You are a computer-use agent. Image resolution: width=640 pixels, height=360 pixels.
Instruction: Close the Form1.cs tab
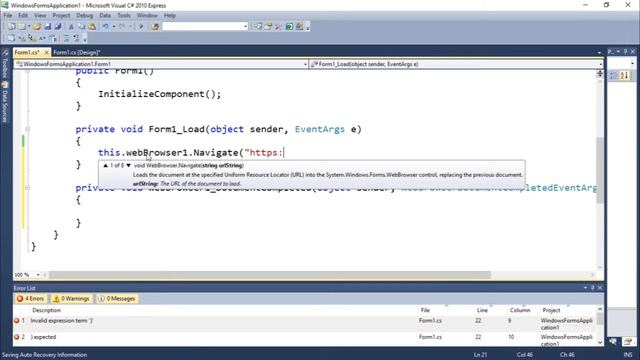46,53
